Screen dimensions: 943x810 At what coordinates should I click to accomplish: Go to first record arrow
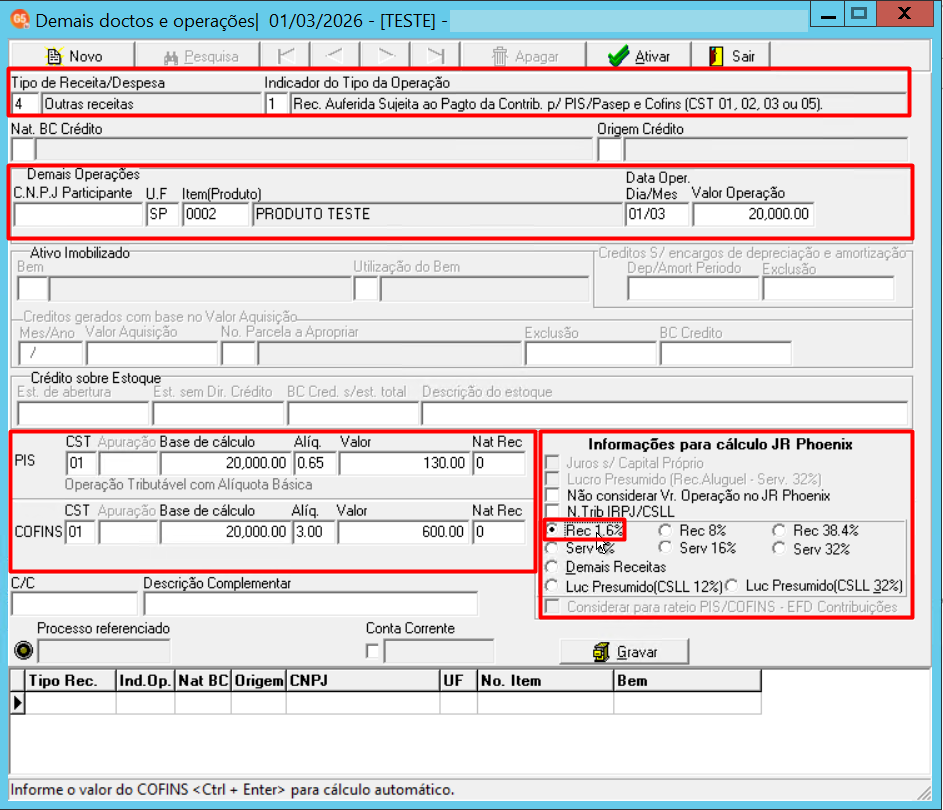click(x=286, y=56)
